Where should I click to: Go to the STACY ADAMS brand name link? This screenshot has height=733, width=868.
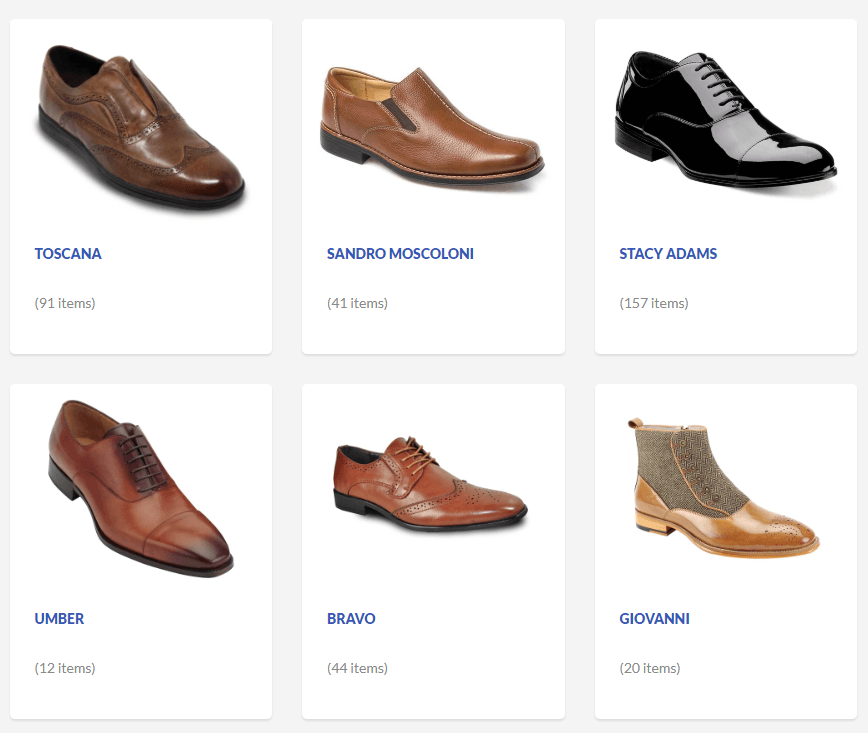pos(668,254)
